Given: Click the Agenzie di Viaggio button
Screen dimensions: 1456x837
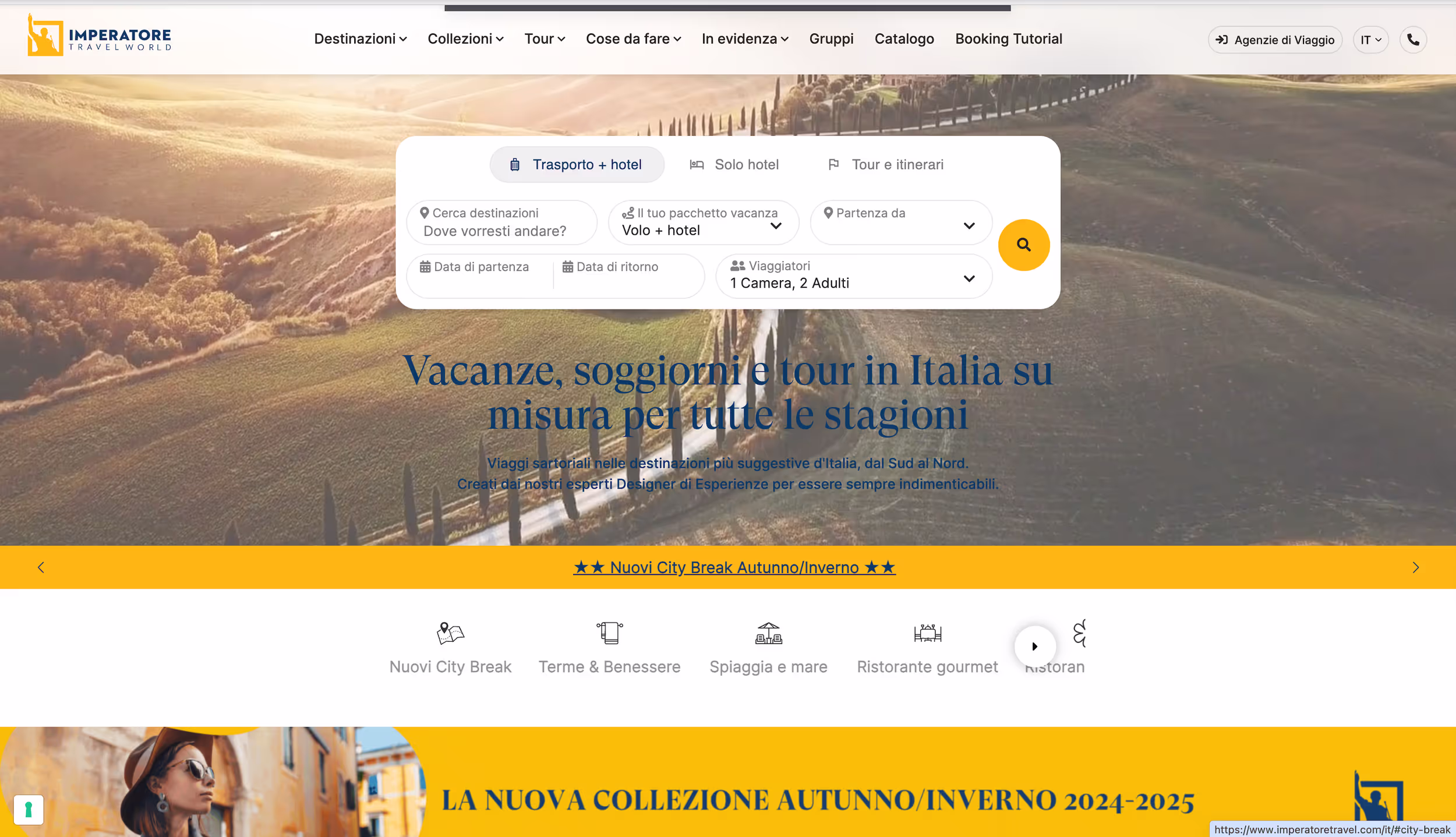Looking at the screenshot, I should click(x=1274, y=40).
